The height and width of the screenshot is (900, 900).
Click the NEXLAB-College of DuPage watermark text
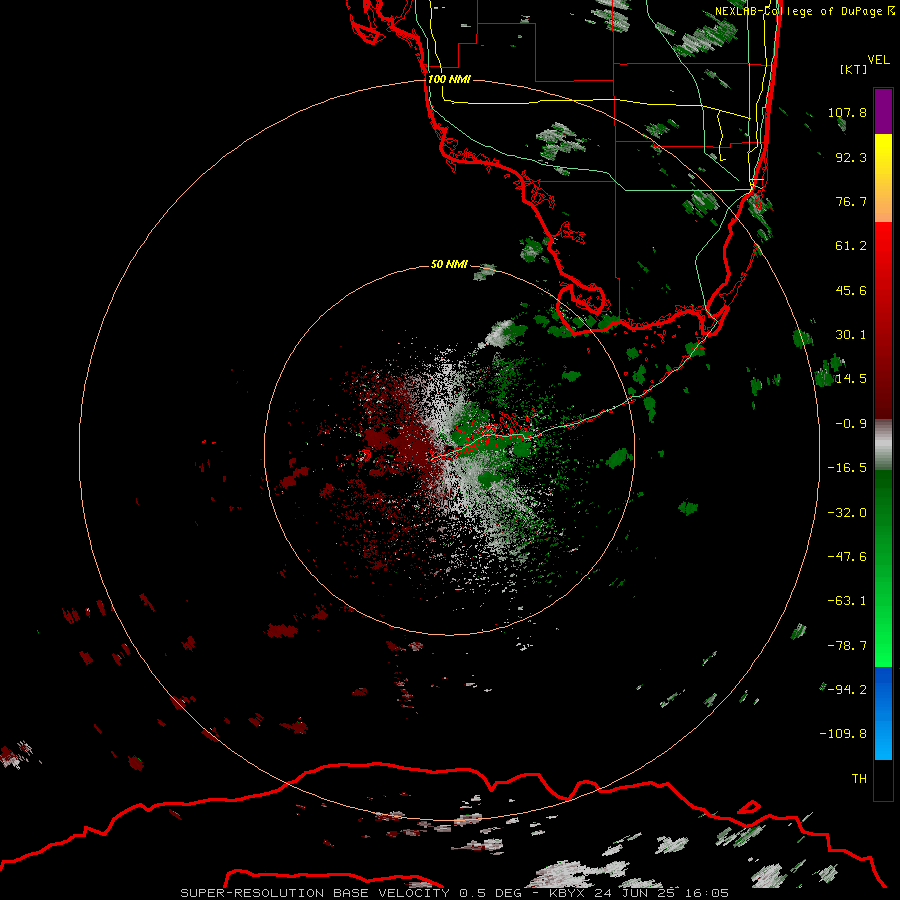click(804, 11)
